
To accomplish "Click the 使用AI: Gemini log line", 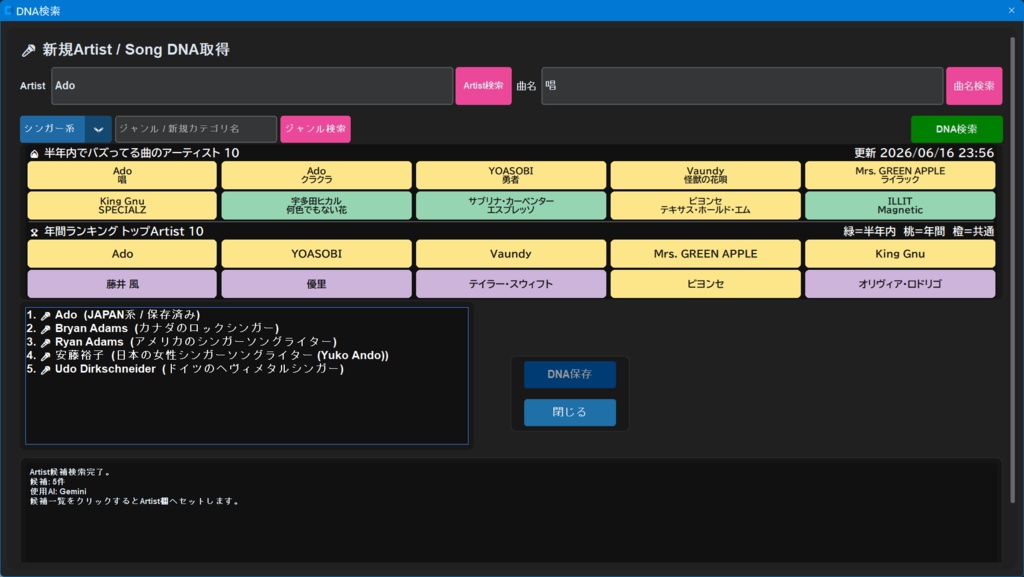I will tap(58, 491).
